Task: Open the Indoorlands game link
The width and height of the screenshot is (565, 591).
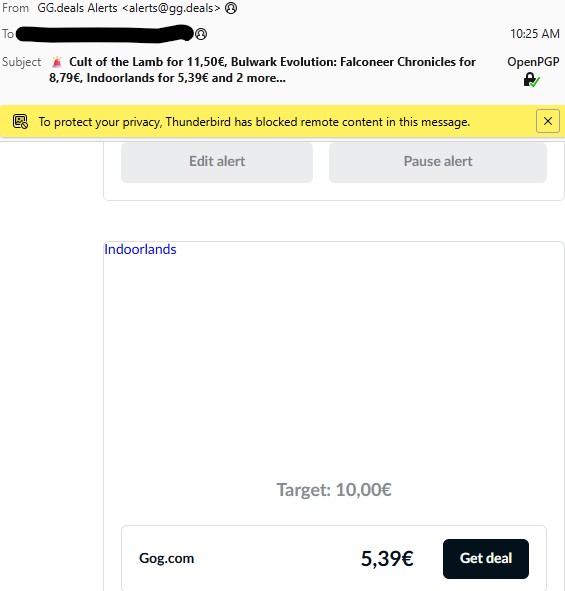Action: [140, 250]
